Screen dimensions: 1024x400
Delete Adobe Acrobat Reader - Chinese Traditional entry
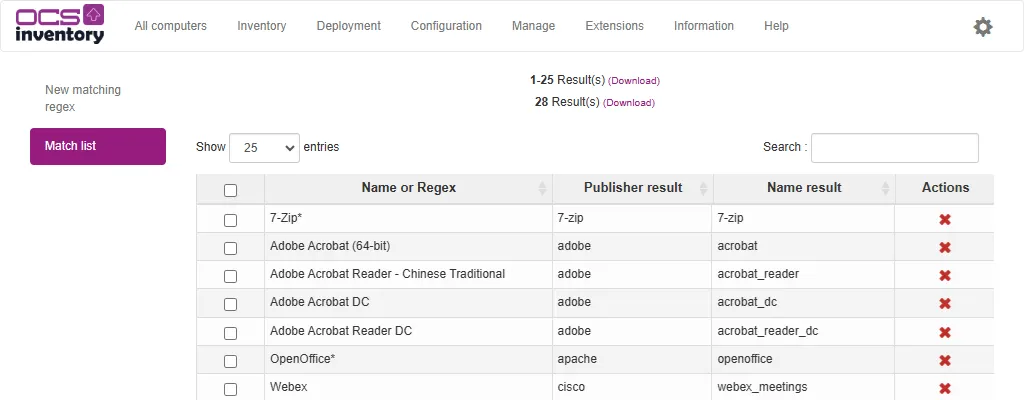pyautogui.click(x=944, y=276)
